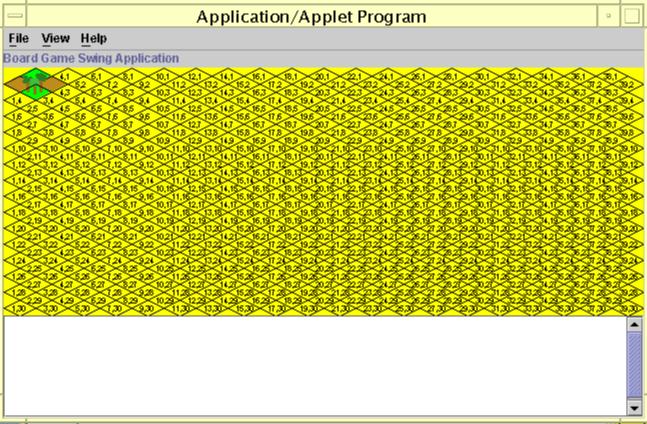Select board cell 5,2

pos(83,84)
